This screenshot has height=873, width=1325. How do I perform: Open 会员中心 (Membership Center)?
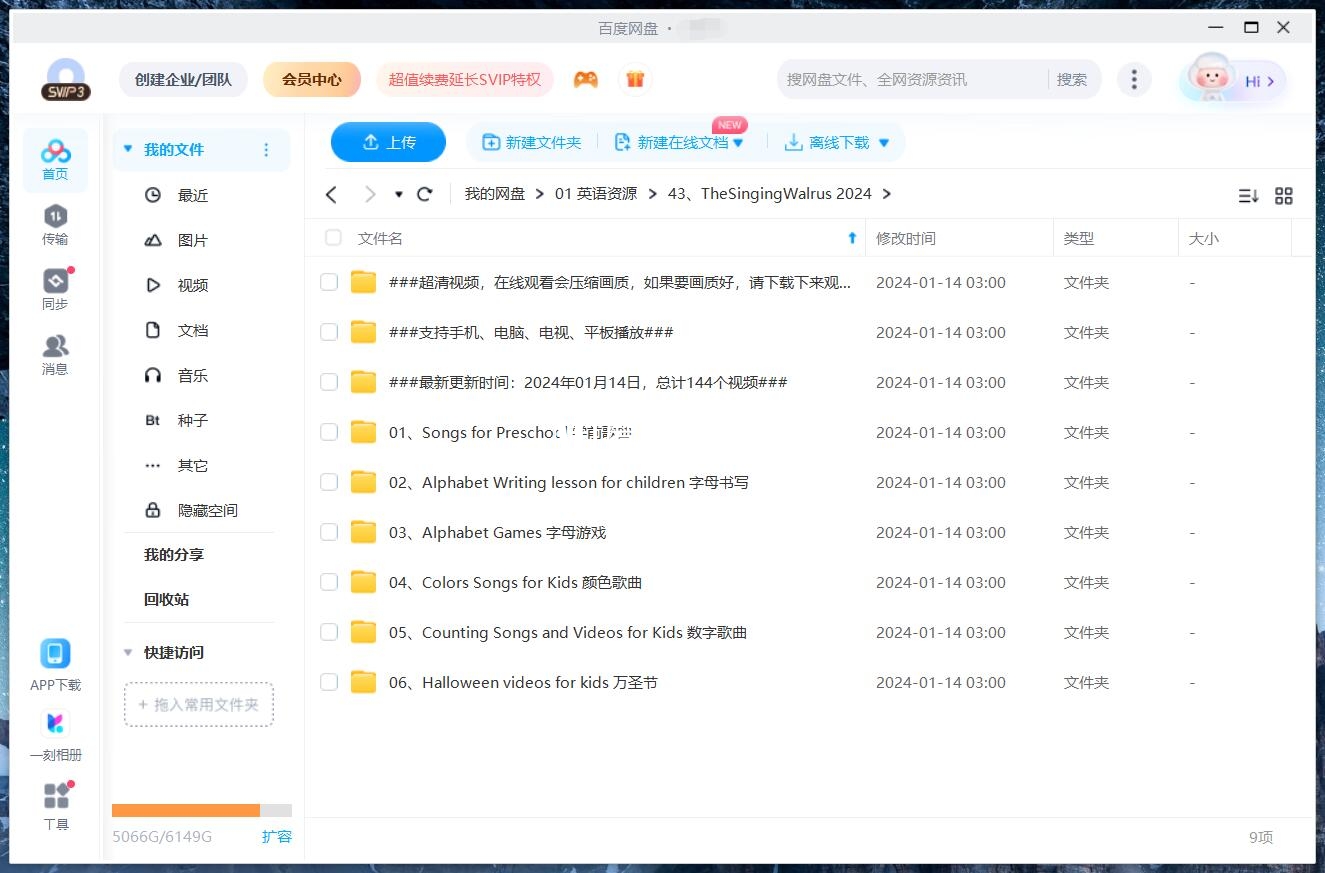(311, 78)
